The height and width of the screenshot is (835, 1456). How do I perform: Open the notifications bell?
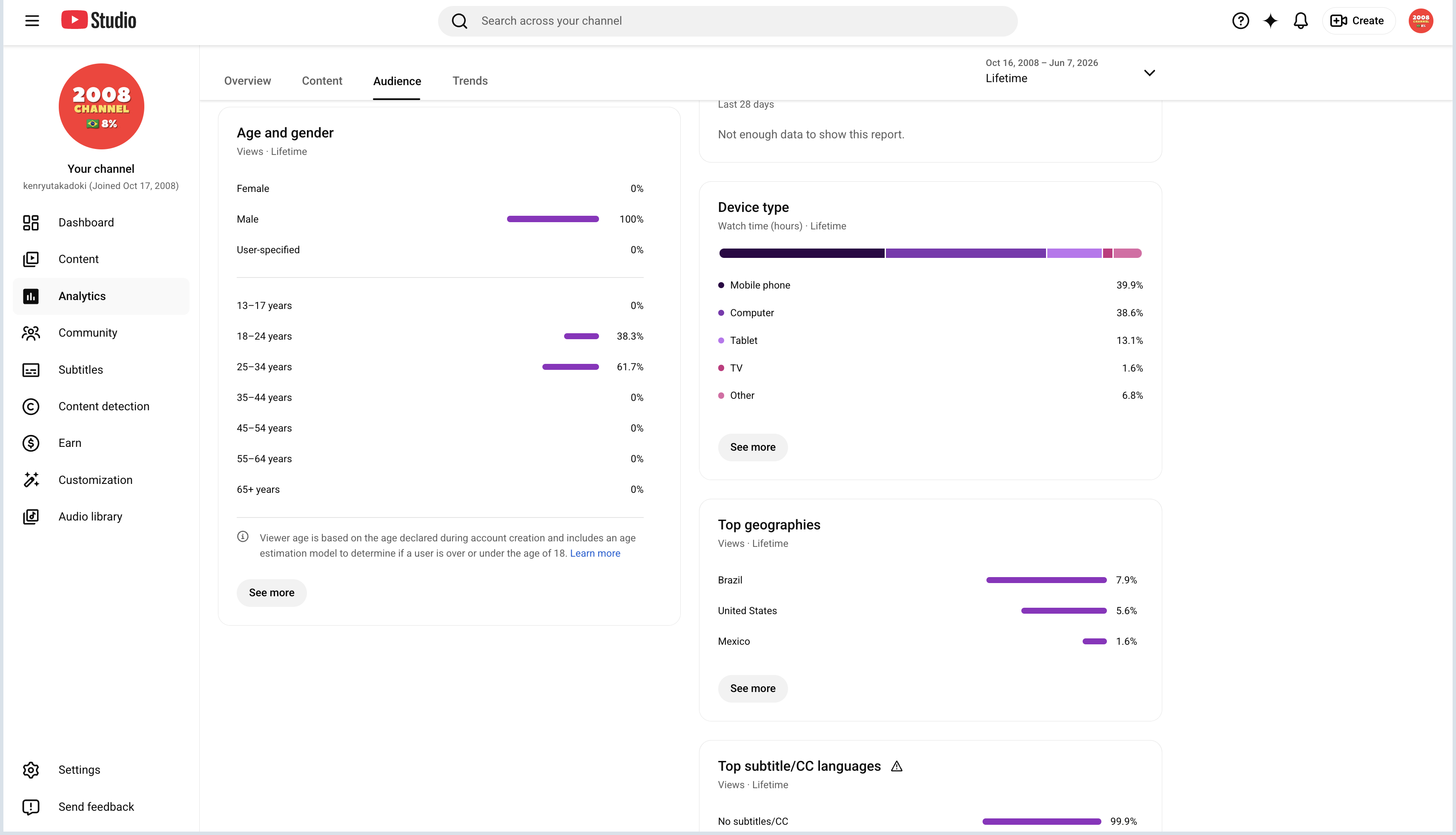[x=1301, y=21]
